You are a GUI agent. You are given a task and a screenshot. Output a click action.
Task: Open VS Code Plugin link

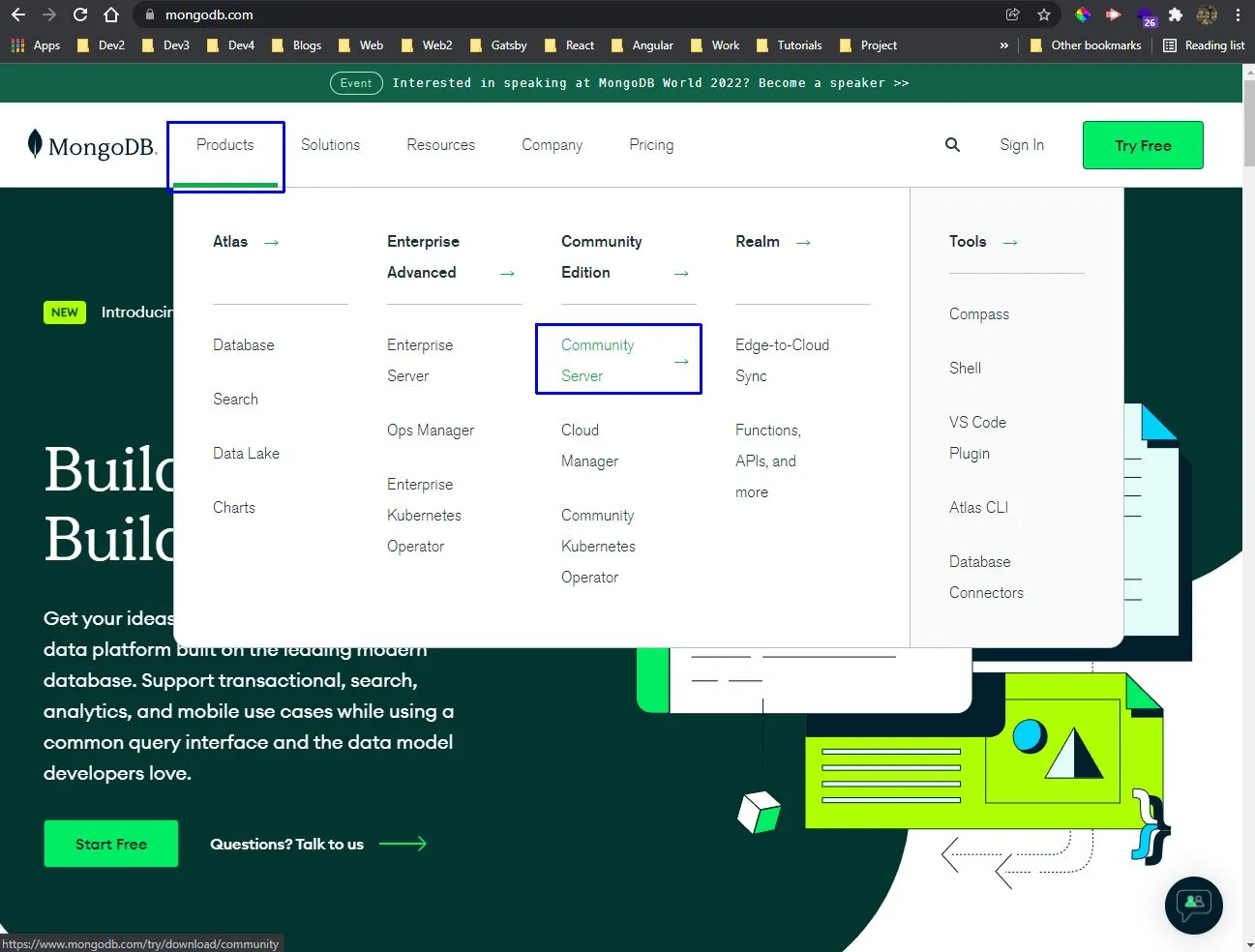pyautogui.click(x=977, y=438)
